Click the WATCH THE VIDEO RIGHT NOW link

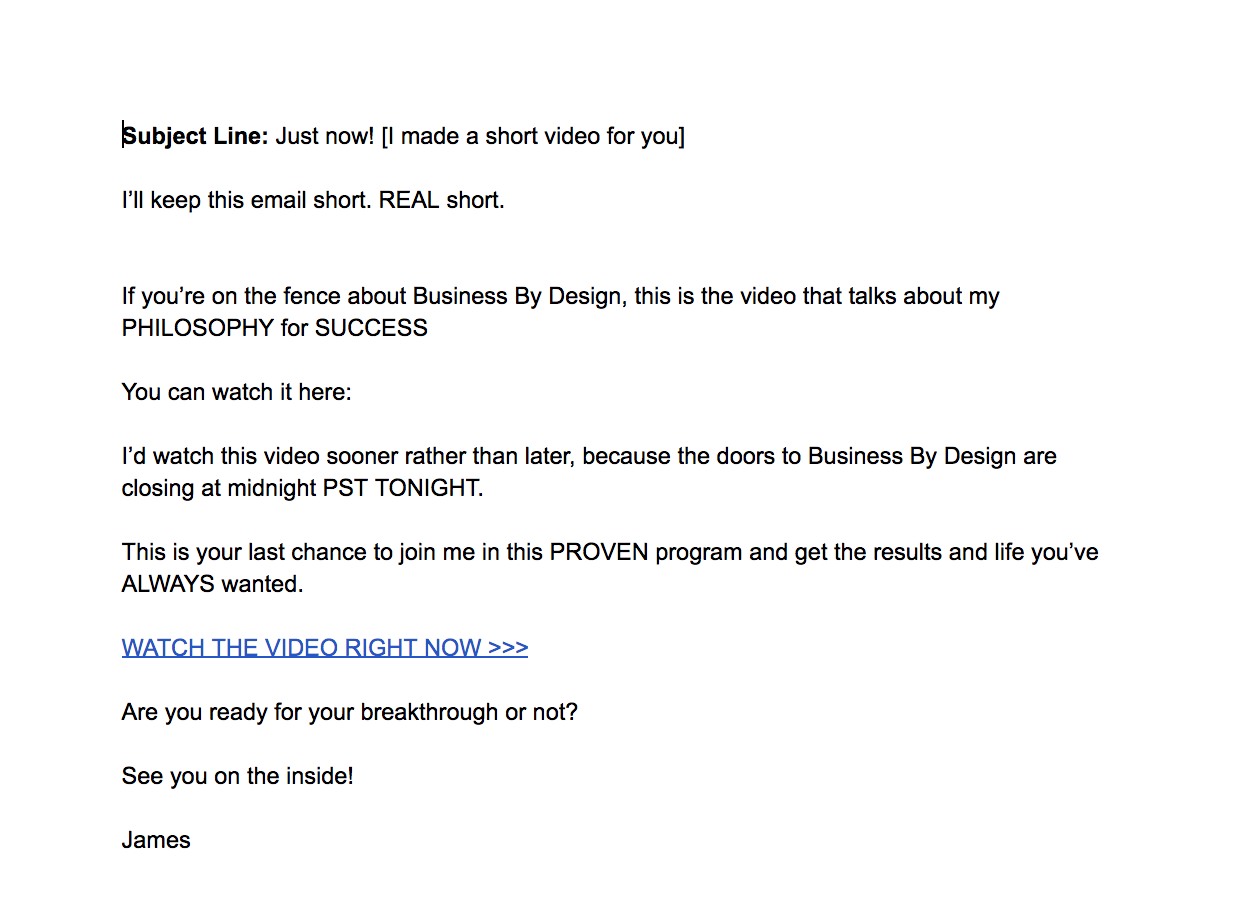tap(324, 648)
